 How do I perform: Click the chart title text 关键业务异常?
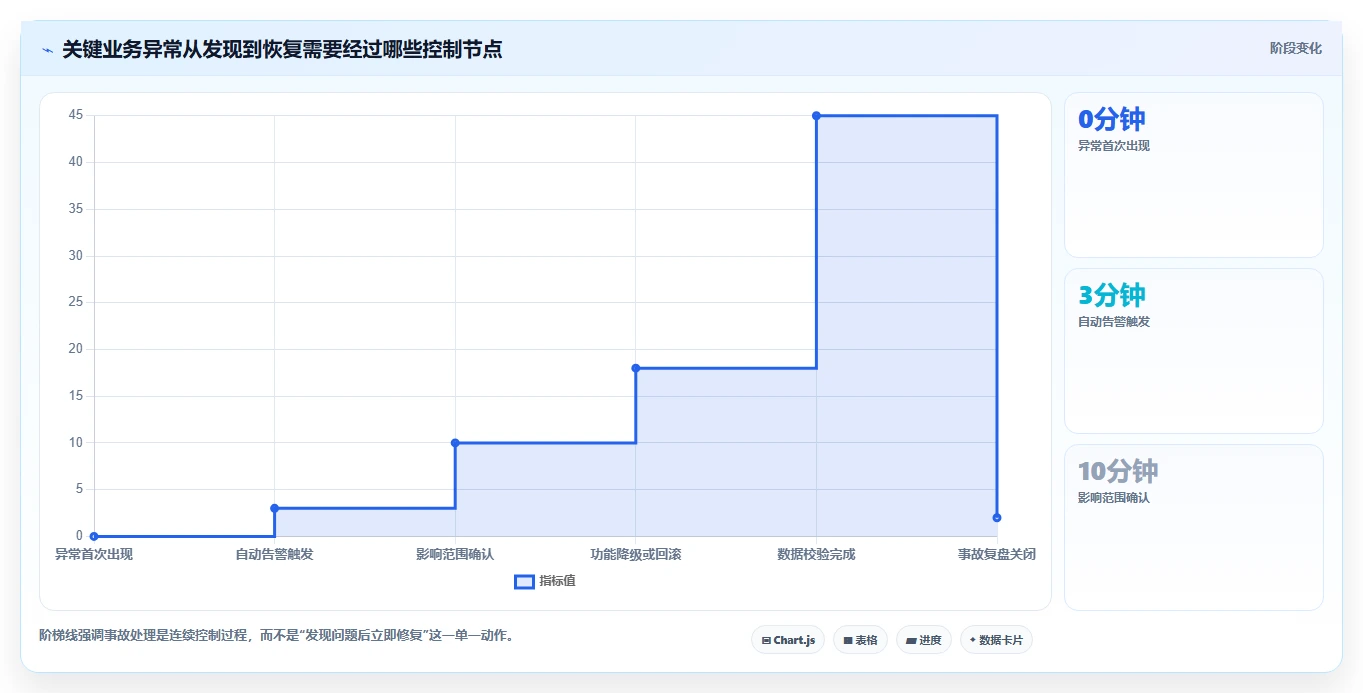click(x=122, y=49)
